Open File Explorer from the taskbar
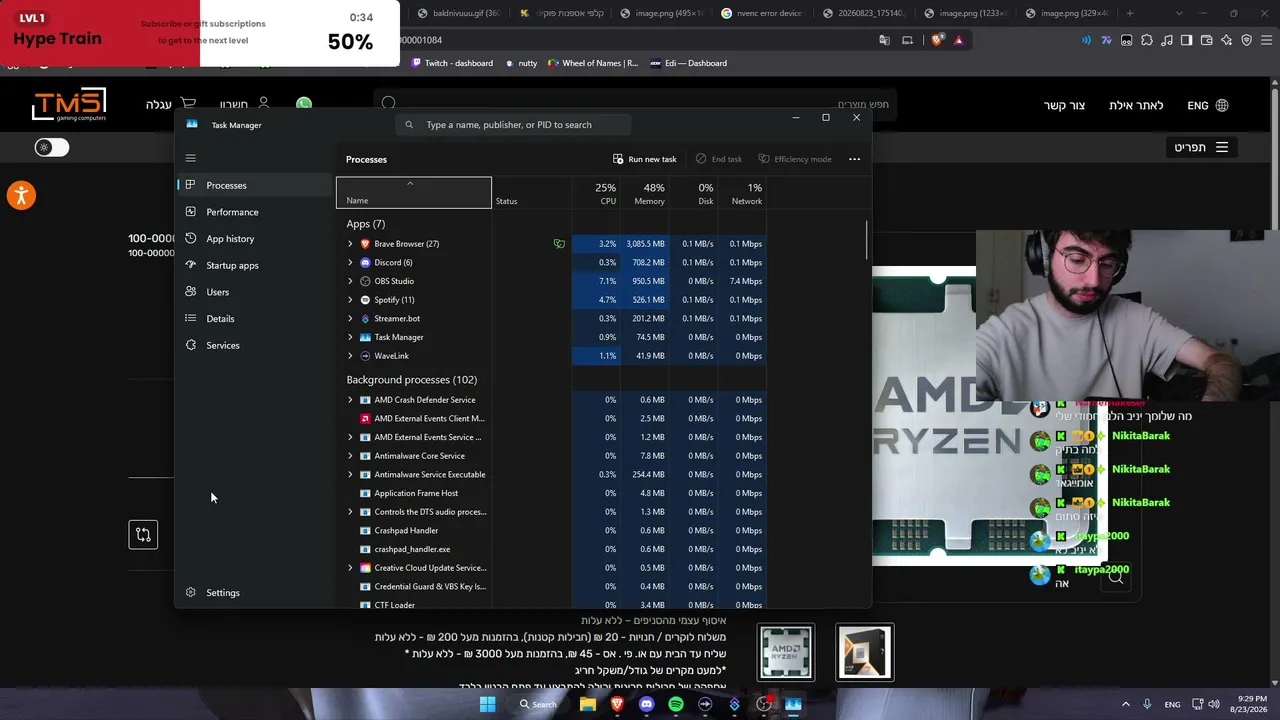 [588, 704]
